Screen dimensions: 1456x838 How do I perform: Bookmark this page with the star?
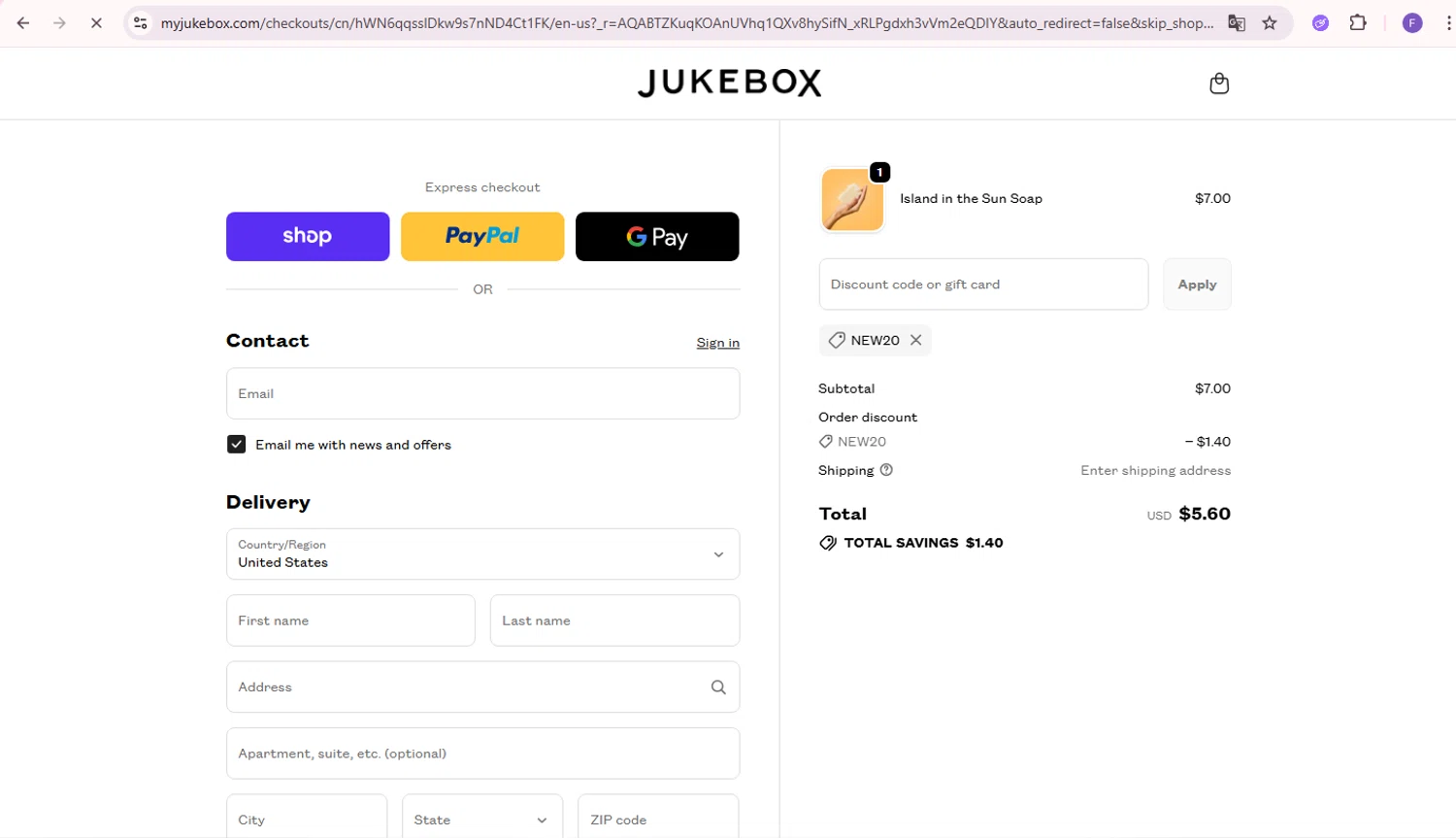[1270, 23]
